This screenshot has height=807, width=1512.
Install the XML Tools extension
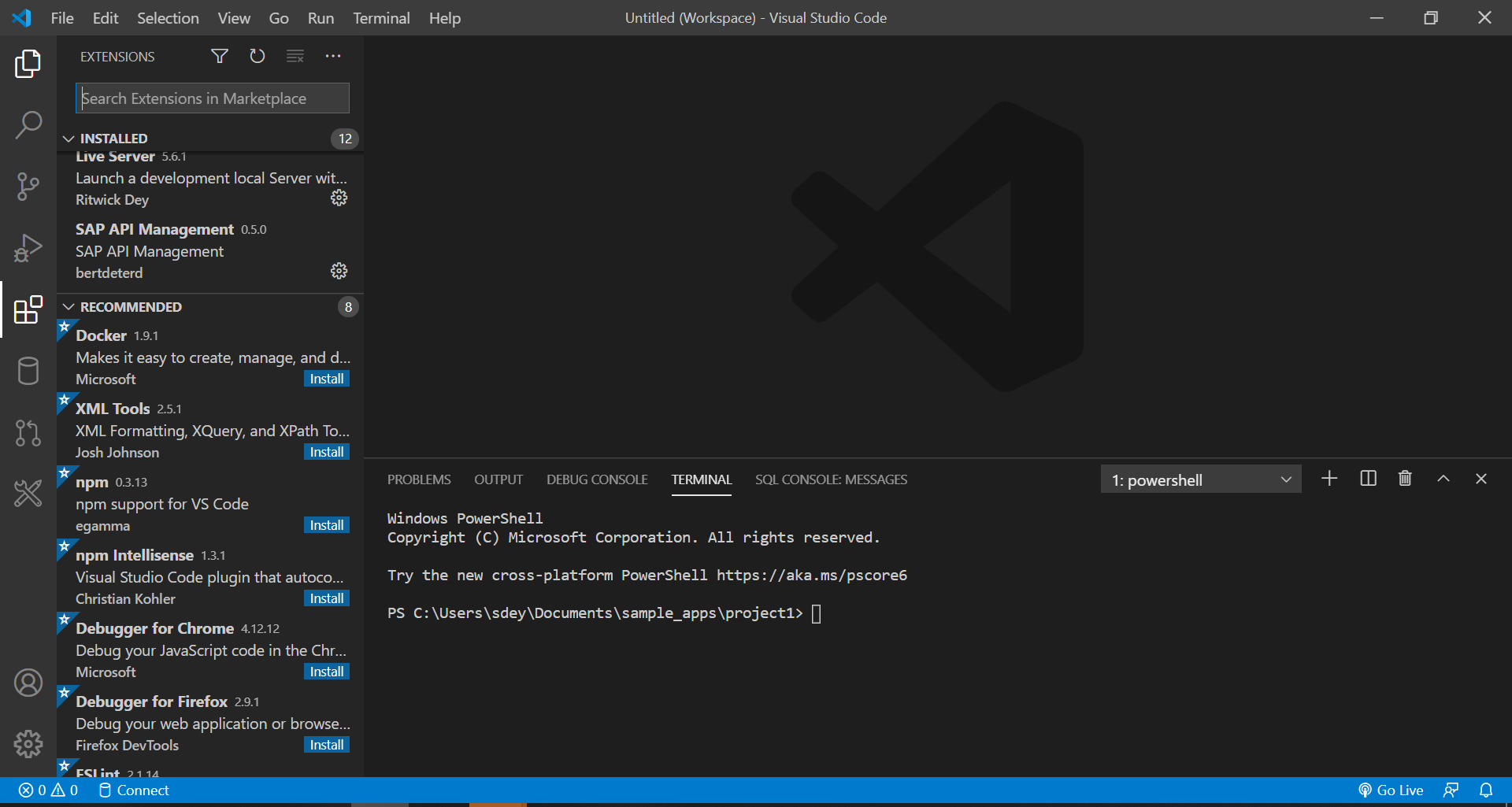326,452
